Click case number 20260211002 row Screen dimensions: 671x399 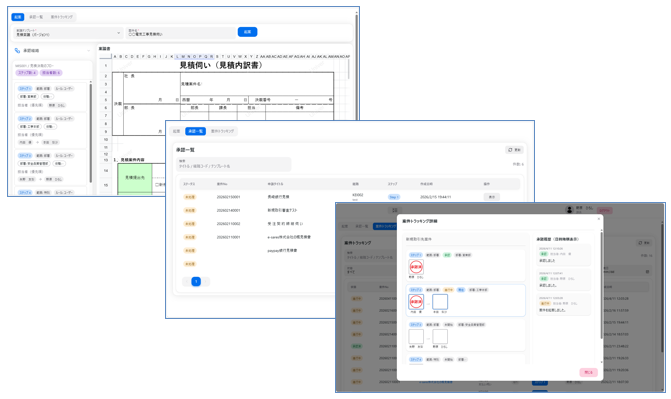click(228, 223)
